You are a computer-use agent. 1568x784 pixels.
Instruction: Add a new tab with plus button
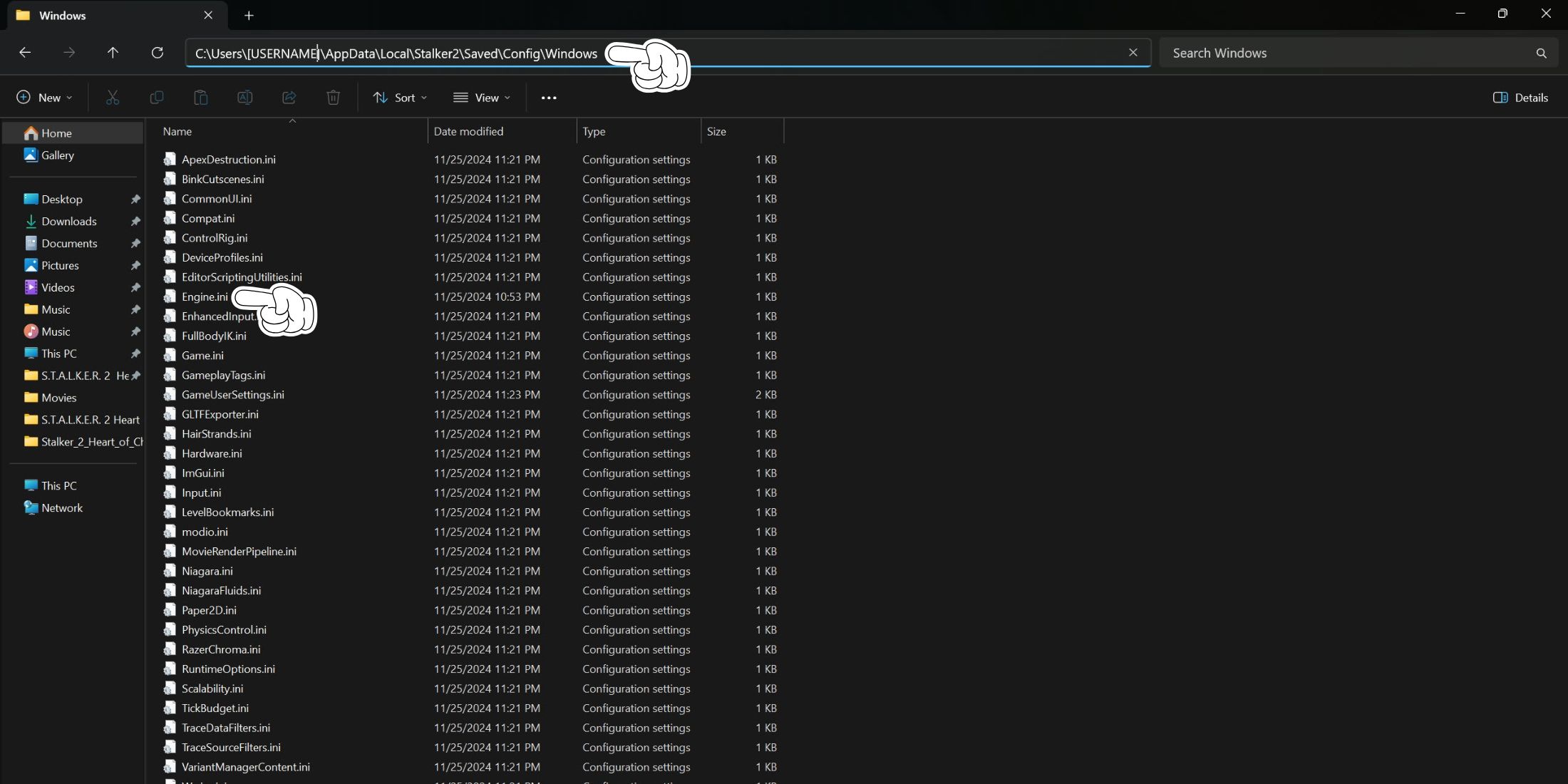249,15
